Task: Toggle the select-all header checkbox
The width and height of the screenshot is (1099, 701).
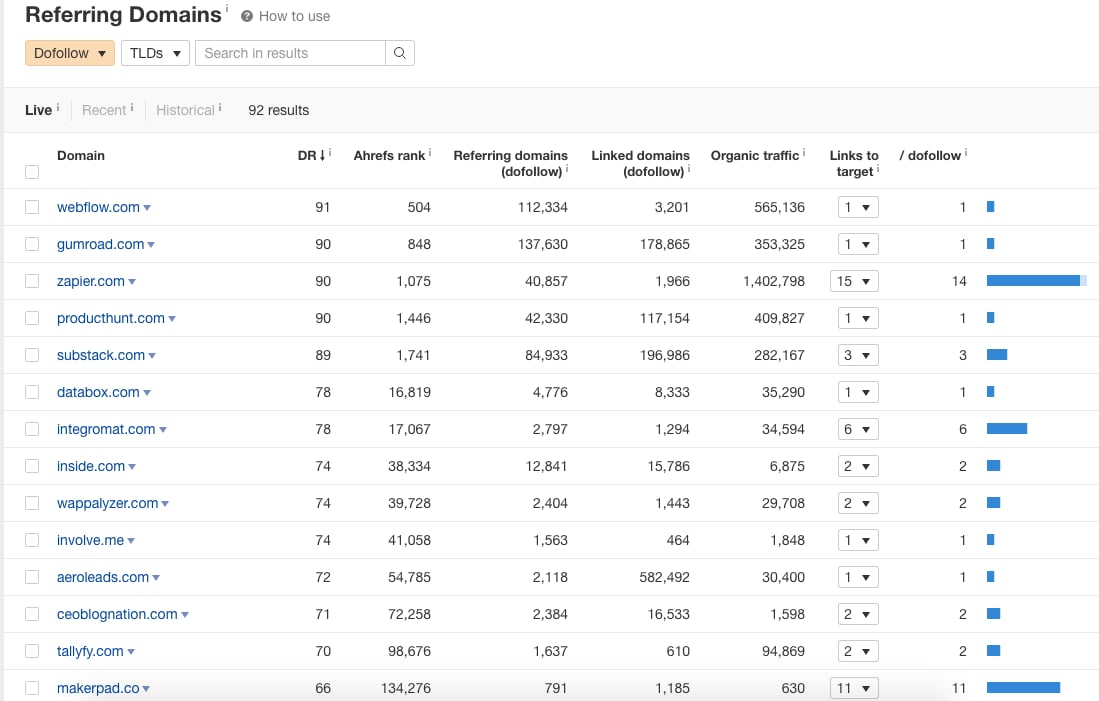Action: pos(32,172)
